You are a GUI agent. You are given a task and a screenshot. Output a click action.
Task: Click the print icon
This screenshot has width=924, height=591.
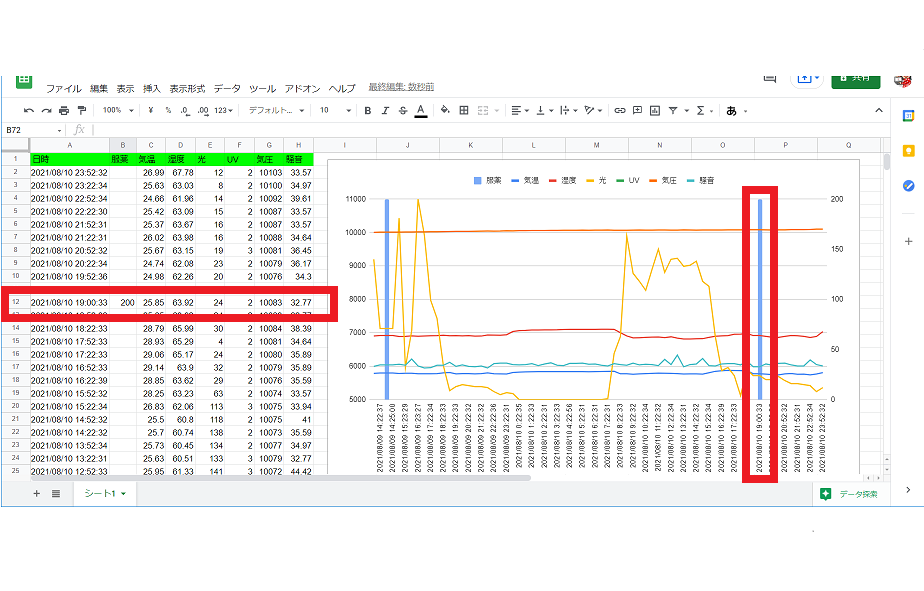[x=64, y=110]
